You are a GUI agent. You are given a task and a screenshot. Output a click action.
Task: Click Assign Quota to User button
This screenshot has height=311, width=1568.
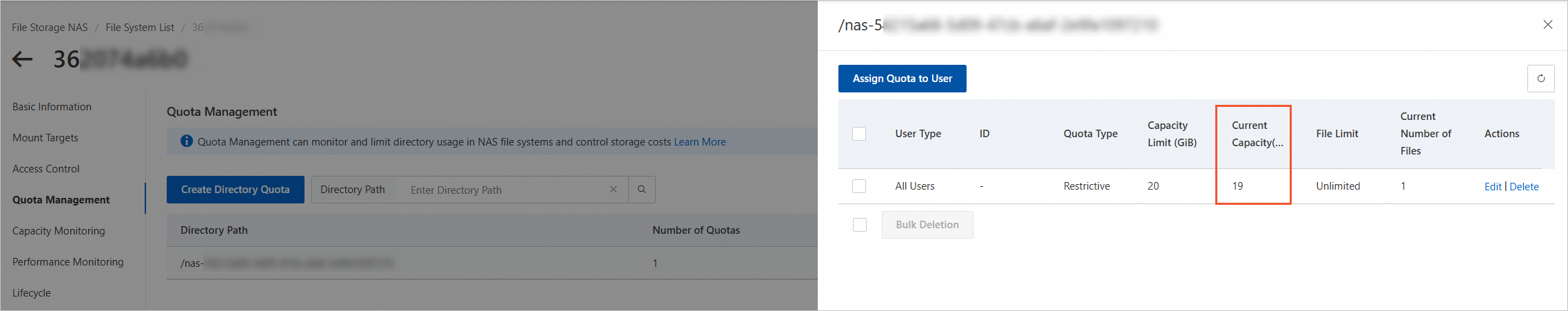tap(902, 79)
